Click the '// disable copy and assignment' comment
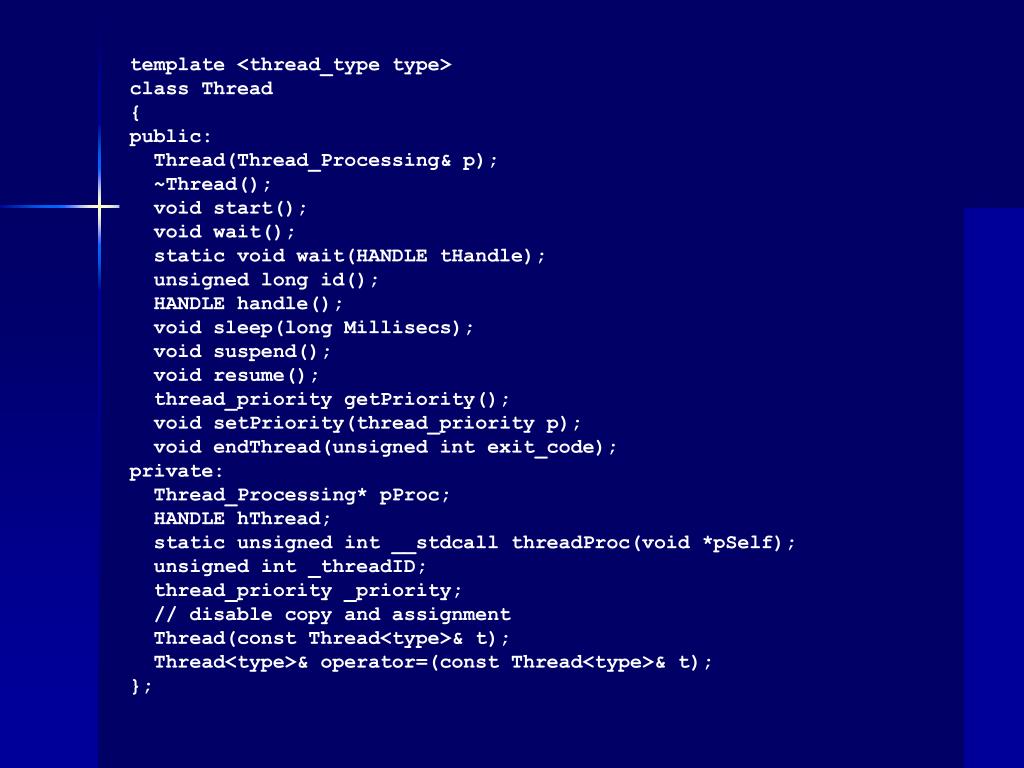Viewport: 1024px width, 768px height. [x=332, y=615]
